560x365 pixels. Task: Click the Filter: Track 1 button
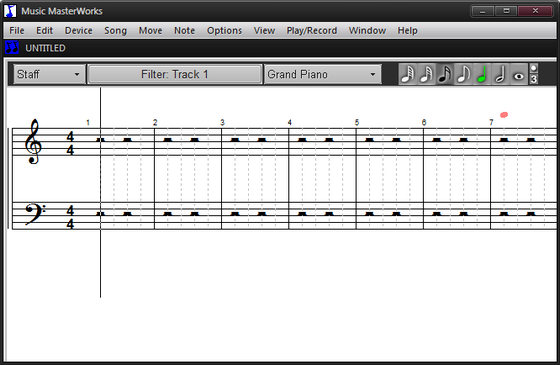(x=174, y=74)
